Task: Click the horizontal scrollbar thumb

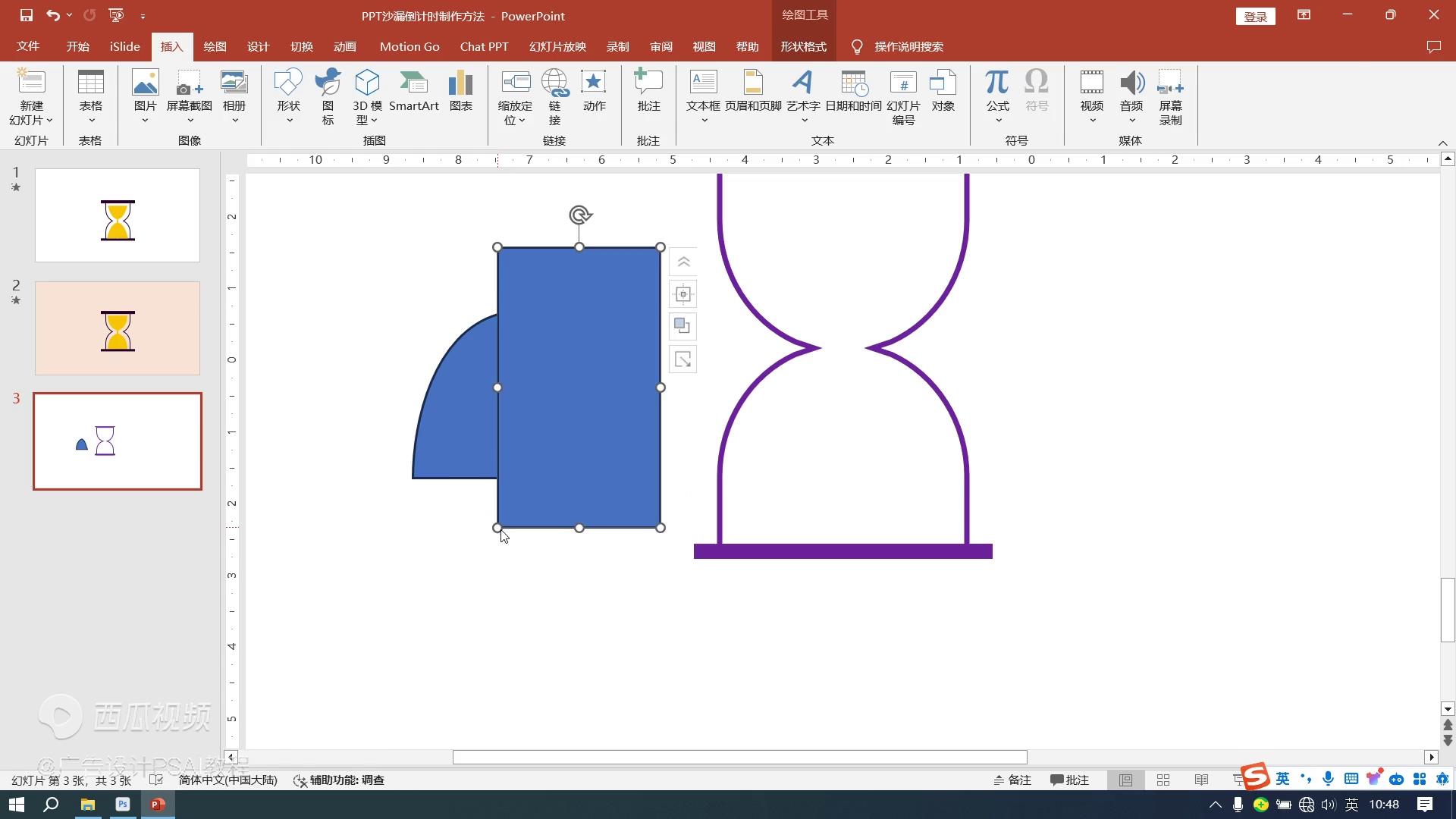Action: click(739, 757)
